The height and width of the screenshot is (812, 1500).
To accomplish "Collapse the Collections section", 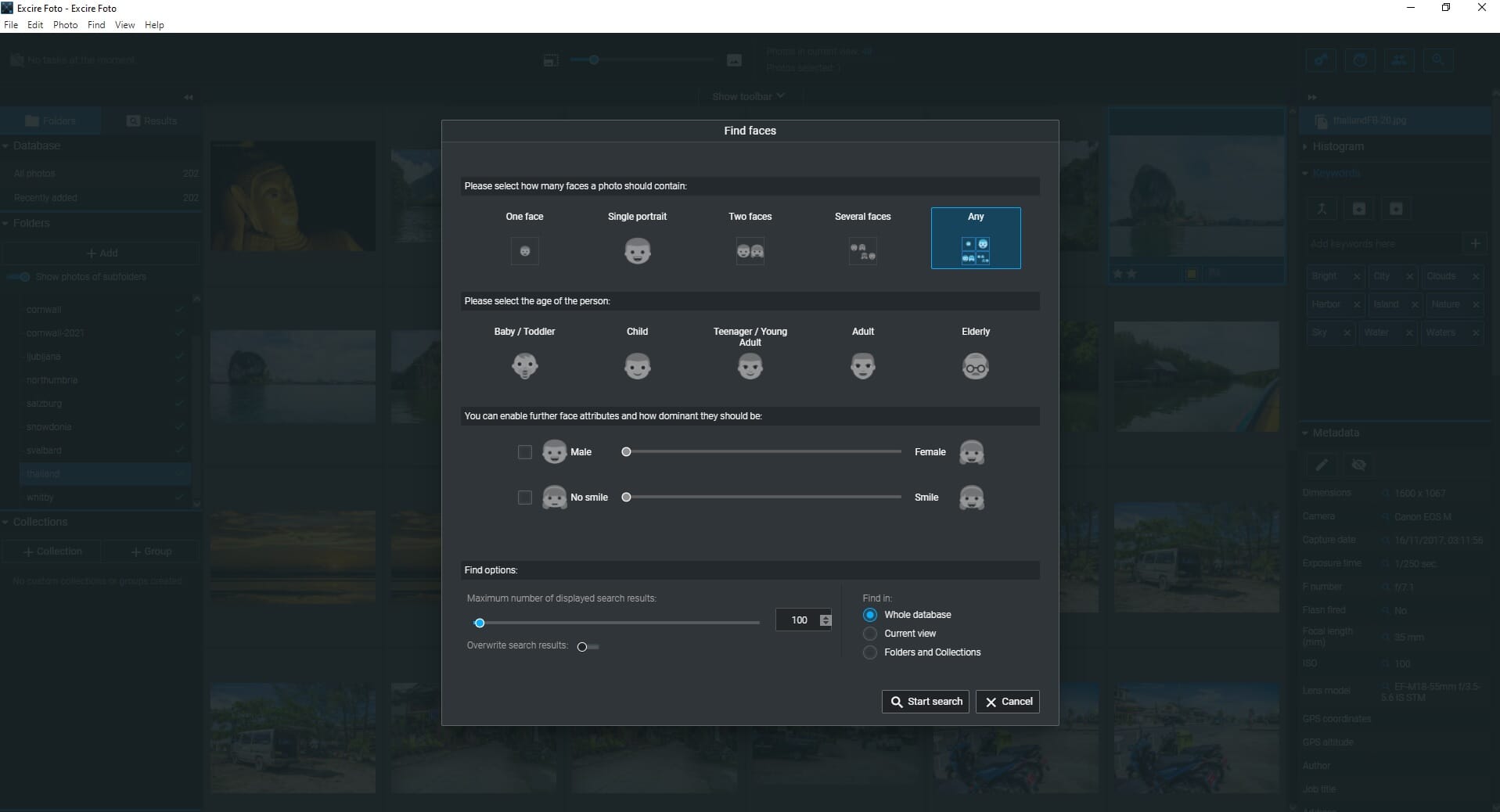I will 5,522.
